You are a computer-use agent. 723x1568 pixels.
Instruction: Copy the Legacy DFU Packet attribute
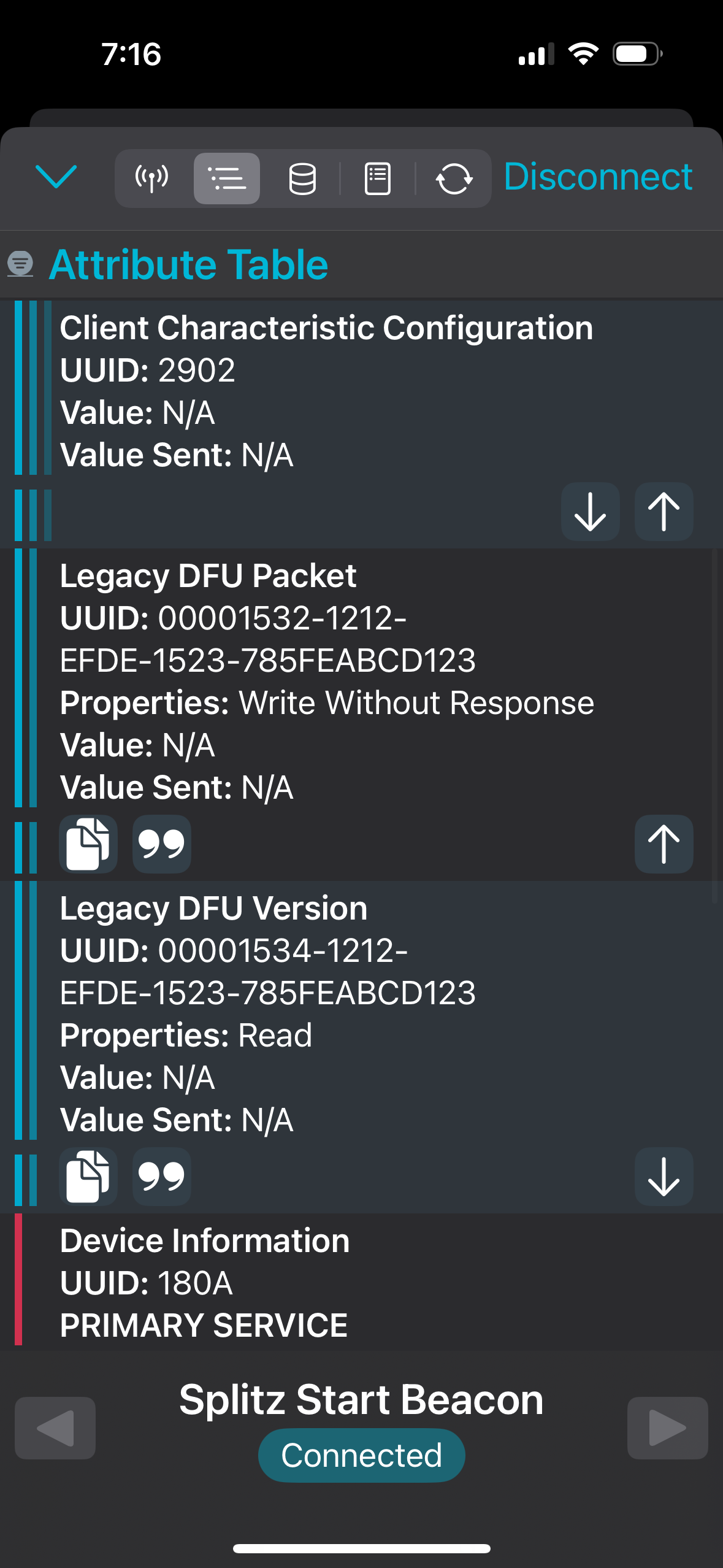coord(88,844)
